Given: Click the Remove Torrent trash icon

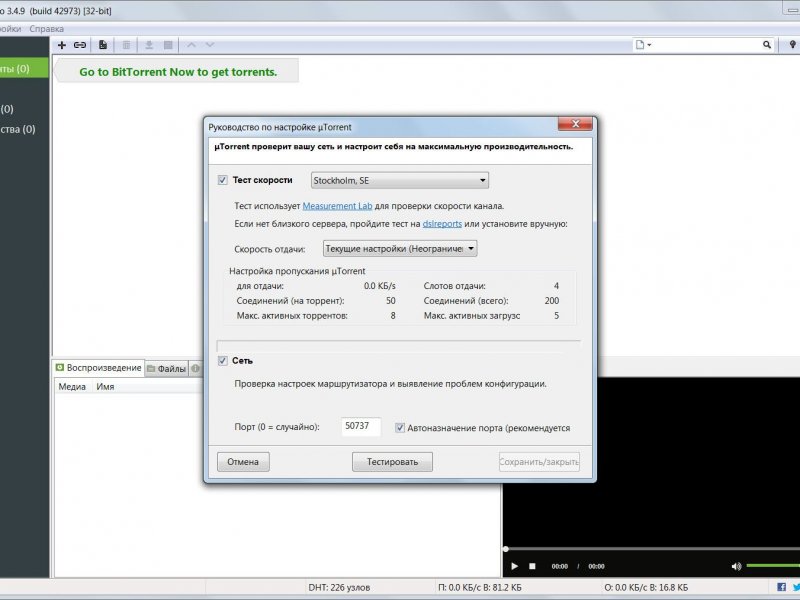Looking at the screenshot, I should [126, 45].
